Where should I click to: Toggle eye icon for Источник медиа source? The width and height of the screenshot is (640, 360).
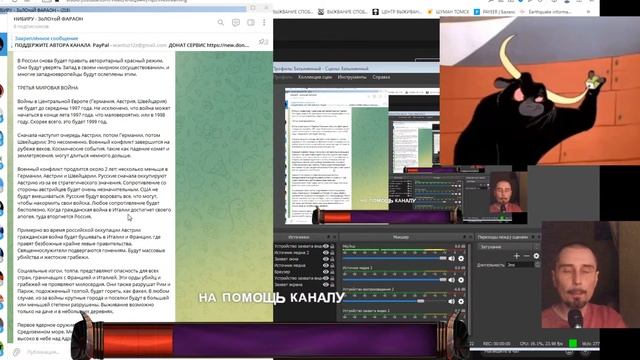click(x=326, y=265)
